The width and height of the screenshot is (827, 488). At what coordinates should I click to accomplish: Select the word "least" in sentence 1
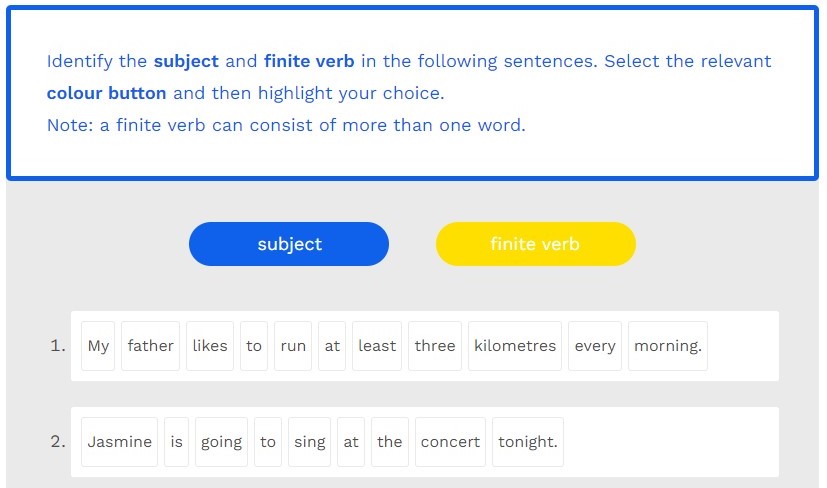(377, 346)
